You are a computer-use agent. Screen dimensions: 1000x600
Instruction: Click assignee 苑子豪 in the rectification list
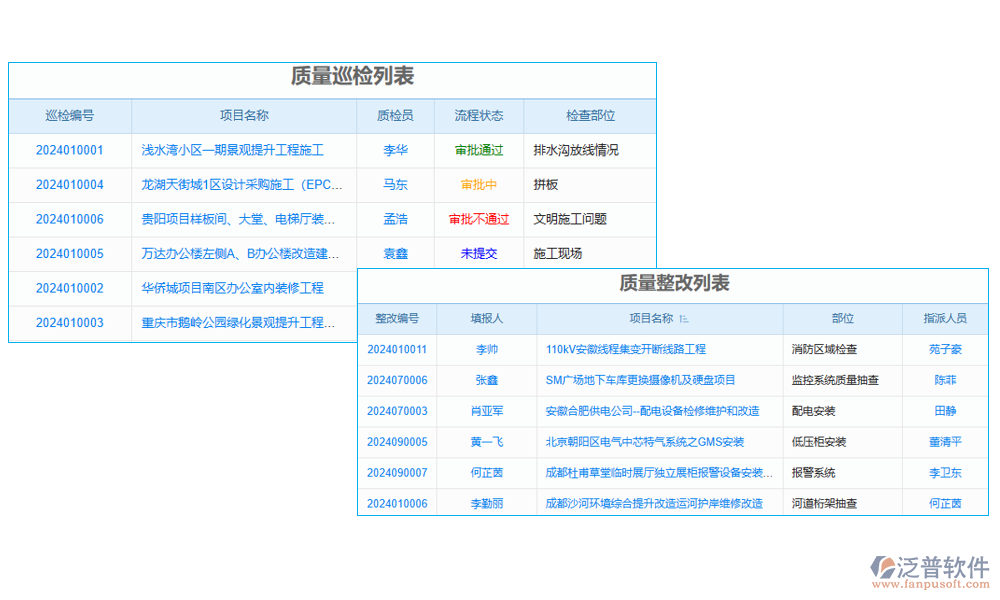(x=945, y=349)
